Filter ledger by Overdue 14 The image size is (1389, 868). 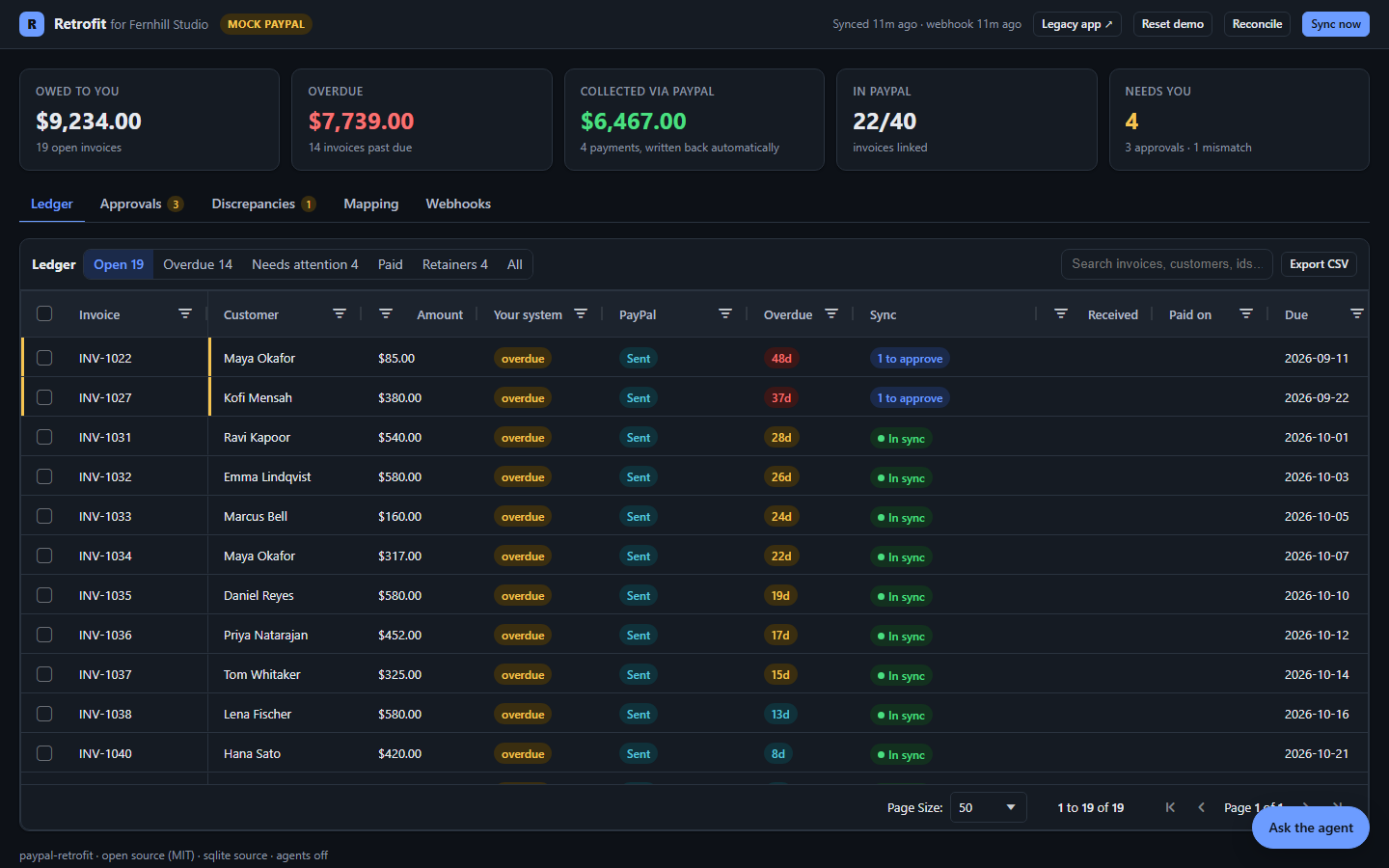point(198,264)
